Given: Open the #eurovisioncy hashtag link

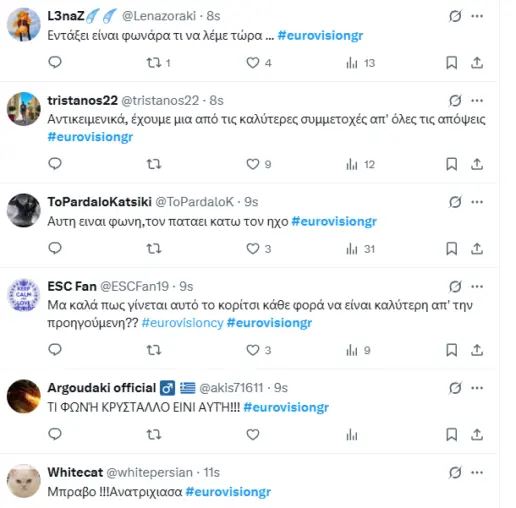Looking at the screenshot, I should tap(182, 323).
